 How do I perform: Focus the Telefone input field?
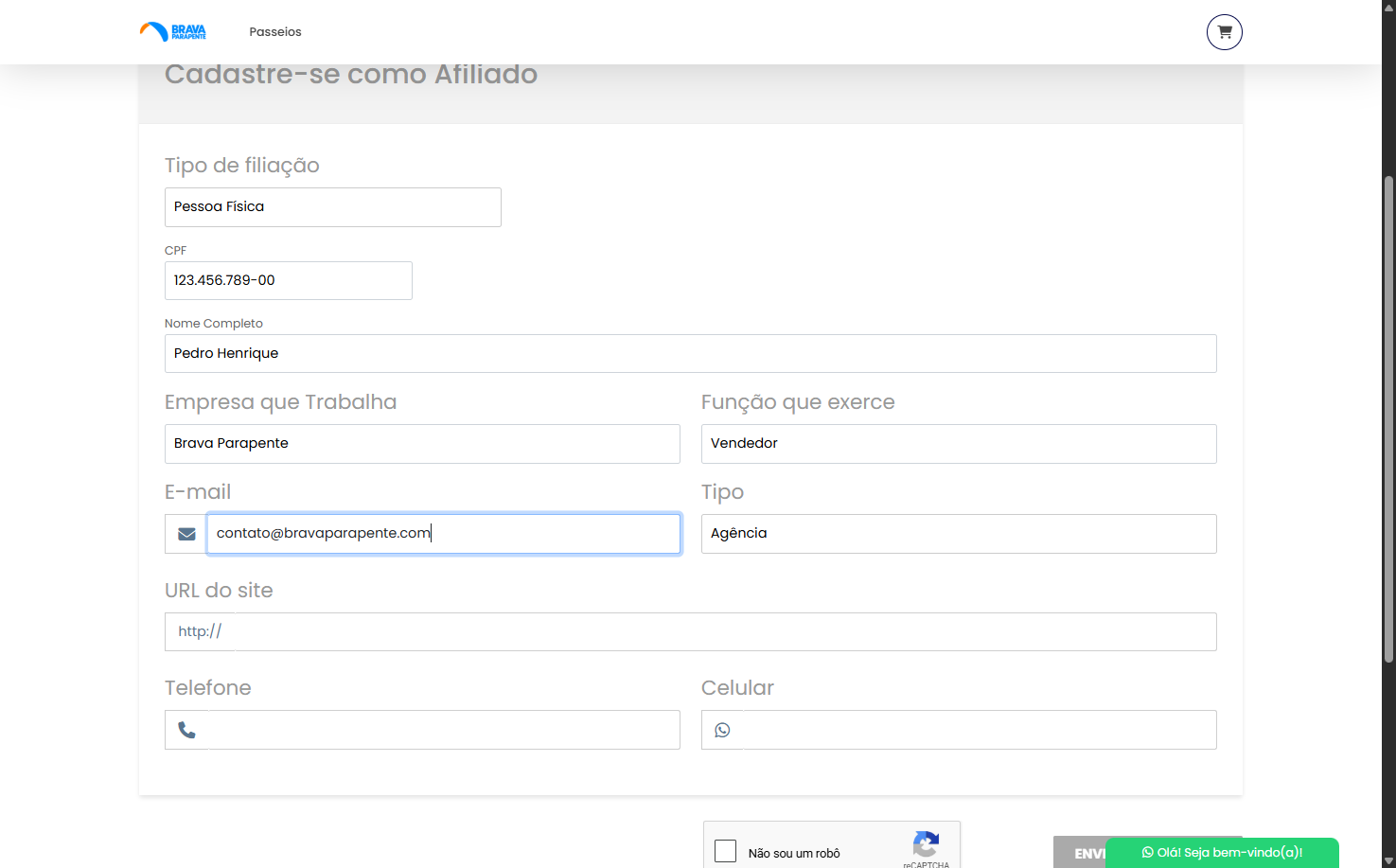(x=444, y=730)
